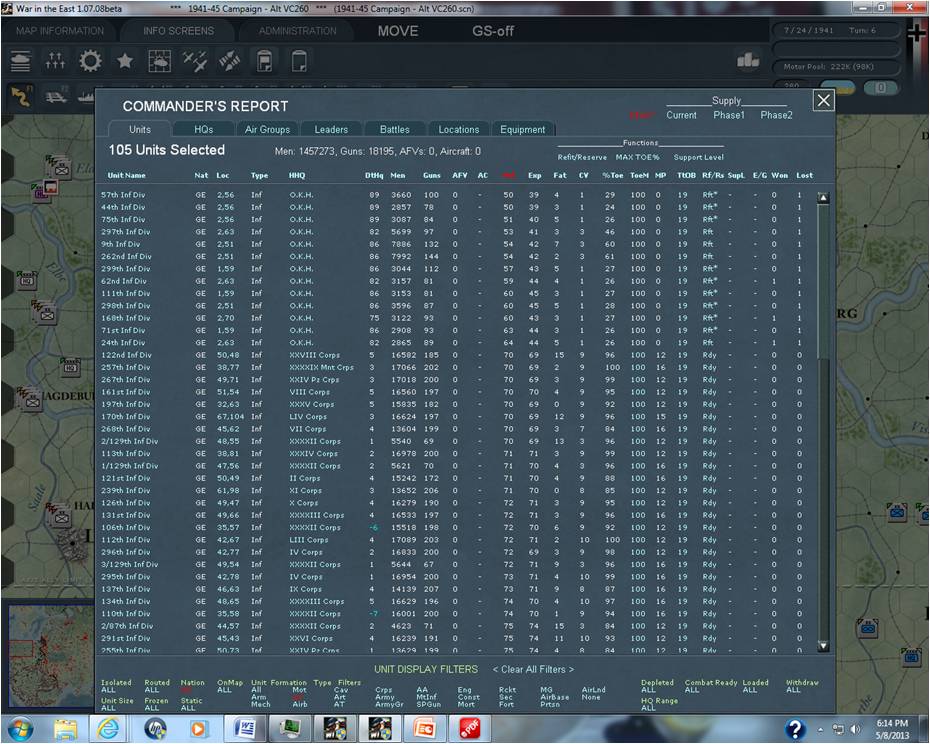Close the Commander's Report with X
This screenshot has height=744, width=930.
[x=823, y=100]
